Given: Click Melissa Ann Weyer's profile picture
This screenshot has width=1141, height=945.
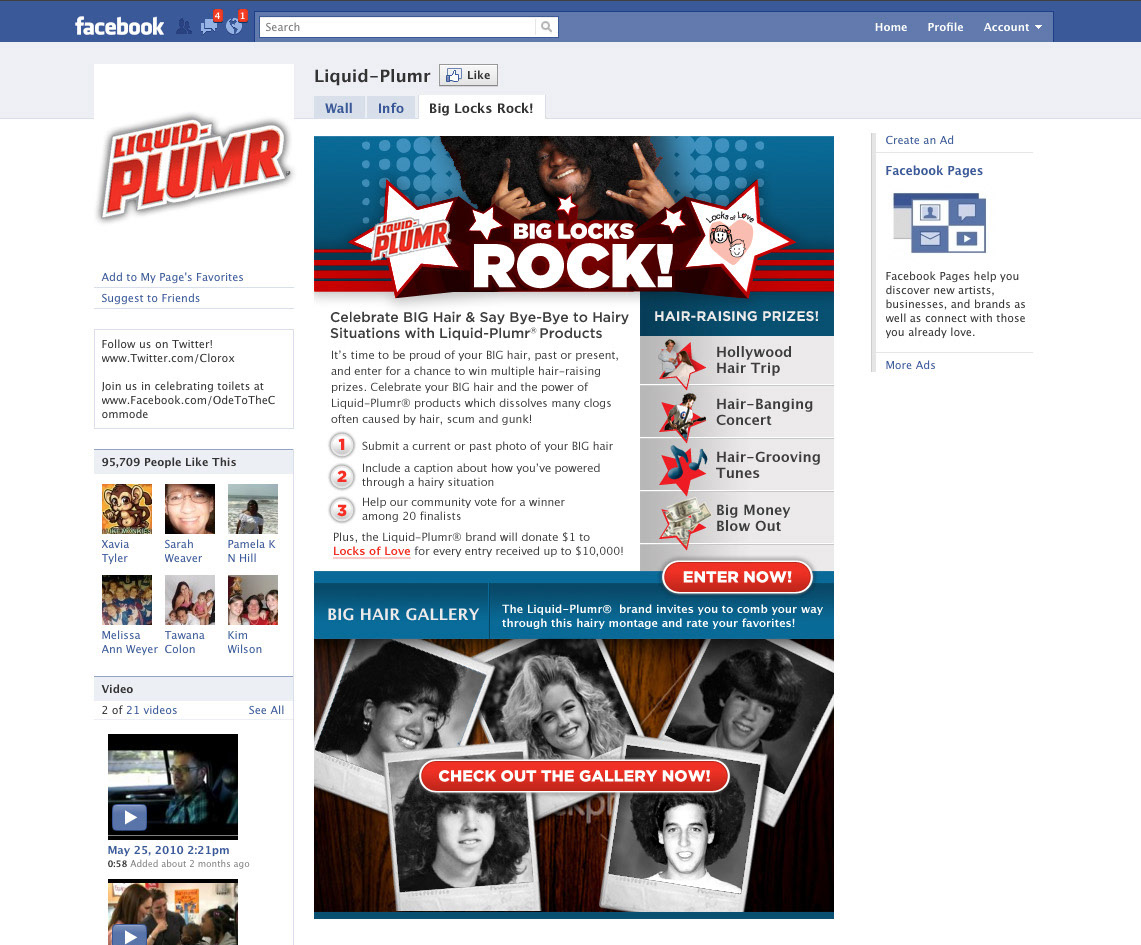Looking at the screenshot, I should 127,600.
